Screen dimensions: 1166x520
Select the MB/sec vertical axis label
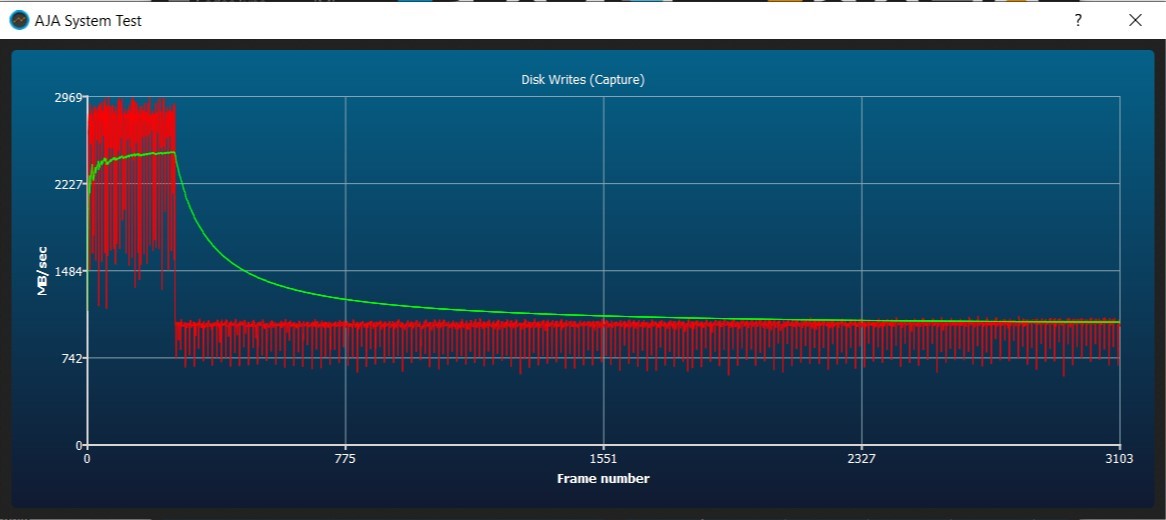point(43,271)
